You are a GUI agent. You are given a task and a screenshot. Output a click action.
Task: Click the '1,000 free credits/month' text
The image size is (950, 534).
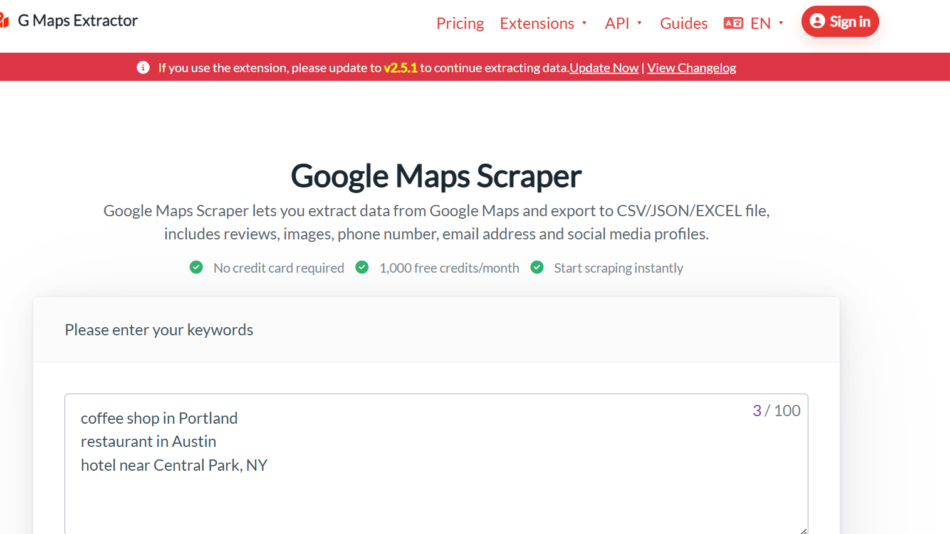[449, 268]
